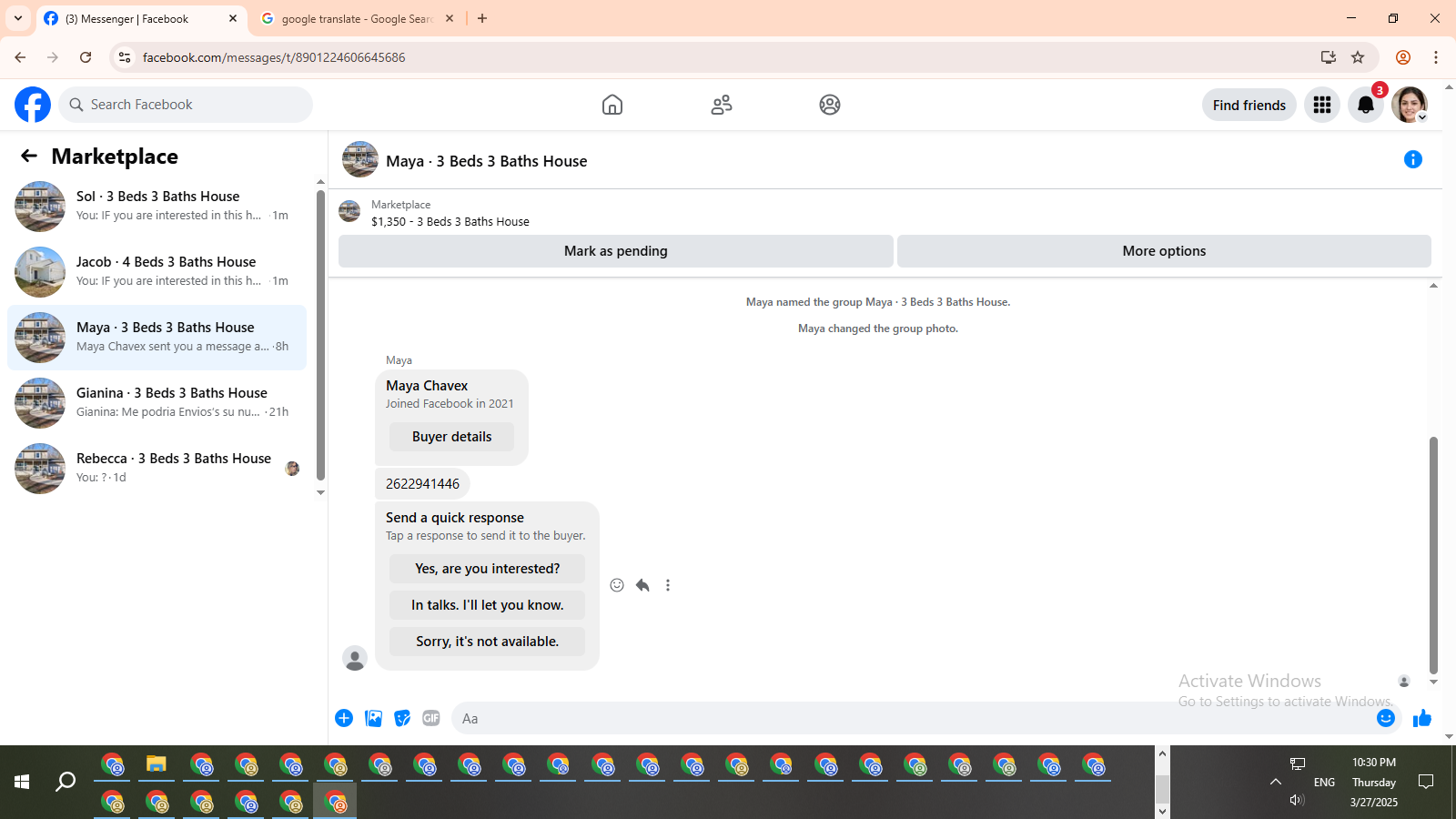
Task: Open Maya 3 Beds 3 Baths House chat
Action: pyautogui.click(x=157, y=338)
